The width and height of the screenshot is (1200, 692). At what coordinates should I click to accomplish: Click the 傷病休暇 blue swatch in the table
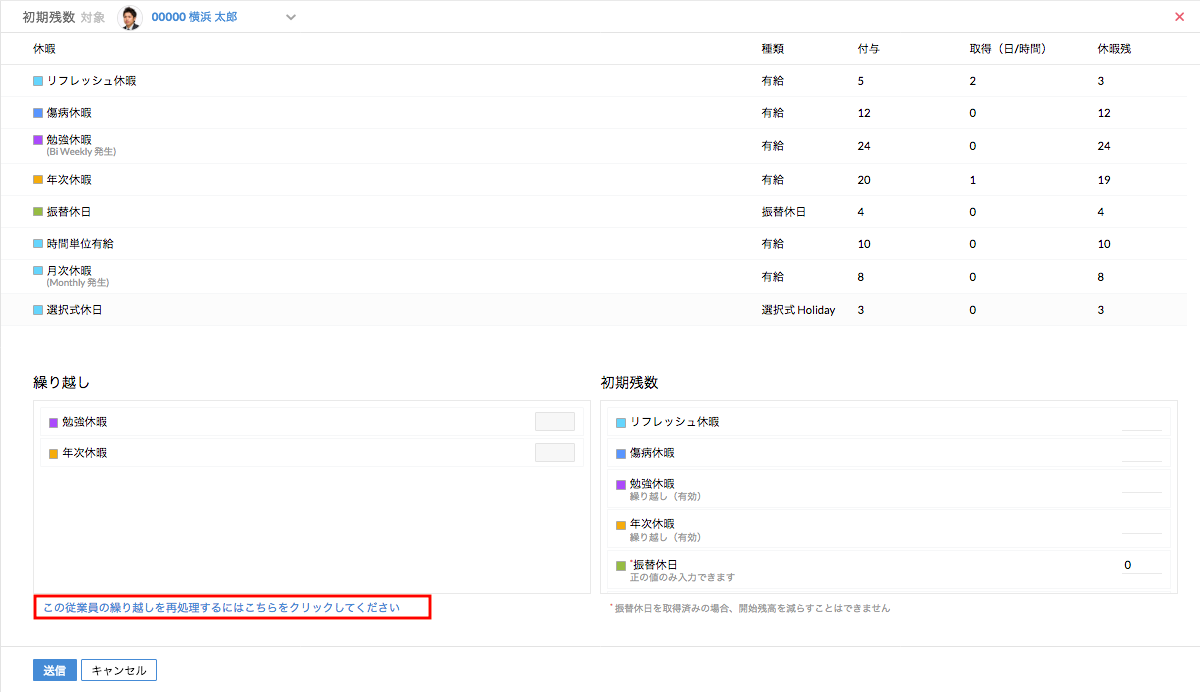click(38, 113)
